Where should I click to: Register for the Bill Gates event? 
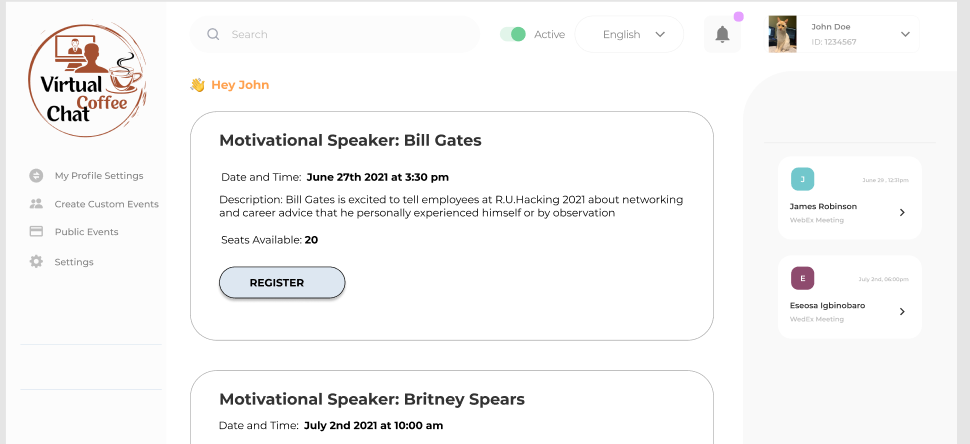[x=282, y=283]
